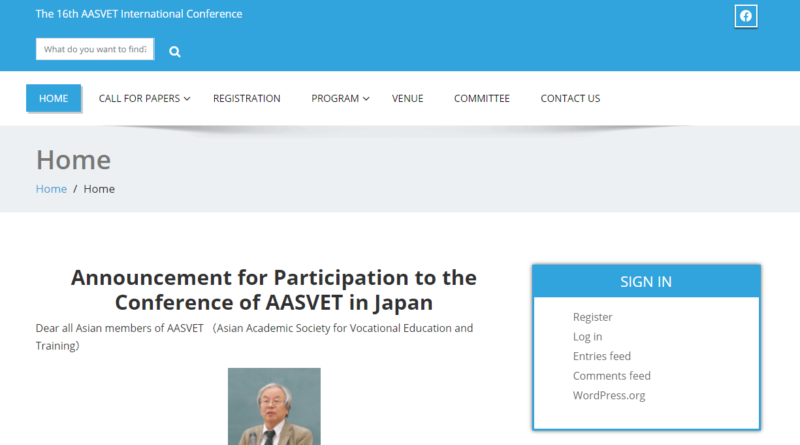Click the Register link in Sign In
Viewport: 800px width, 445px height.
(x=592, y=317)
